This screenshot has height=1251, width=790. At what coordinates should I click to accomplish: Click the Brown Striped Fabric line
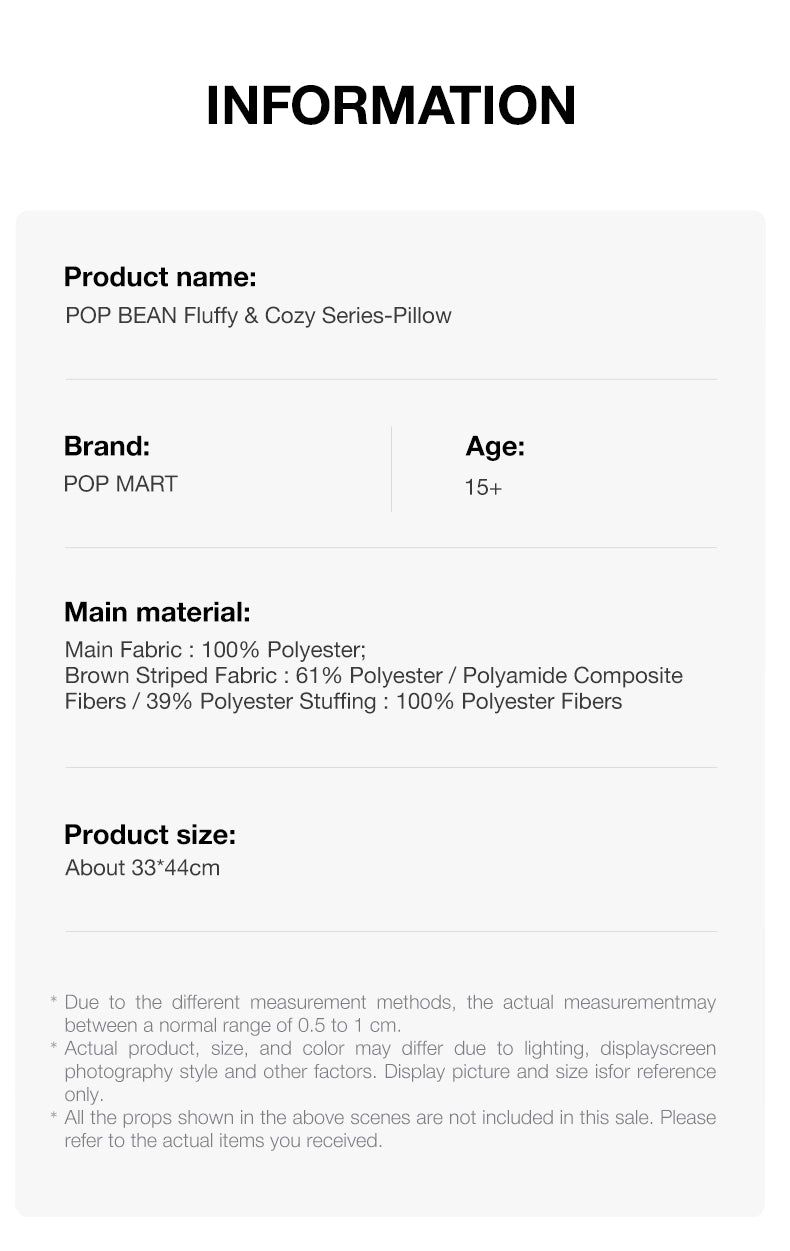pyautogui.click(x=373, y=675)
